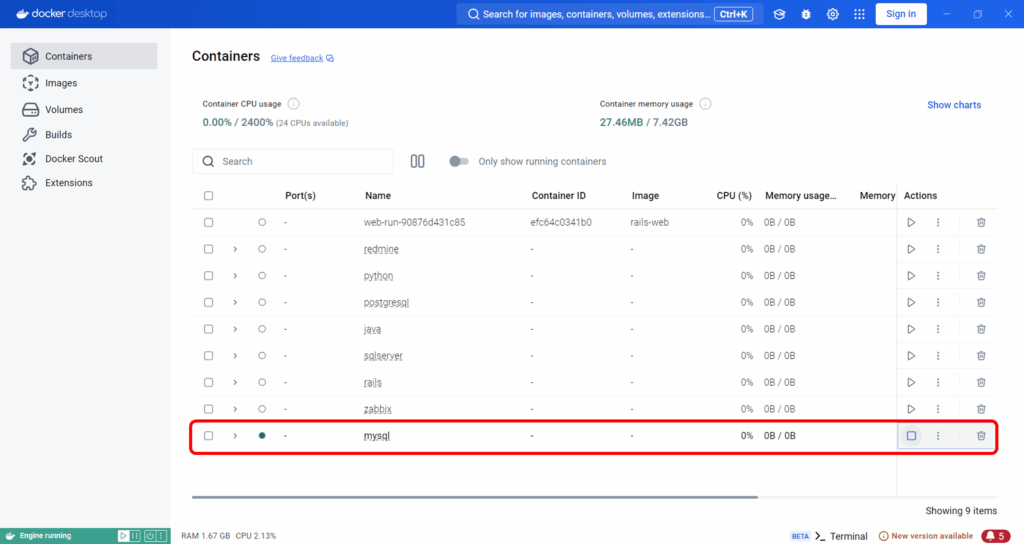Expand the rails container group
This screenshot has height=544, width=1024.
point(236,382)
